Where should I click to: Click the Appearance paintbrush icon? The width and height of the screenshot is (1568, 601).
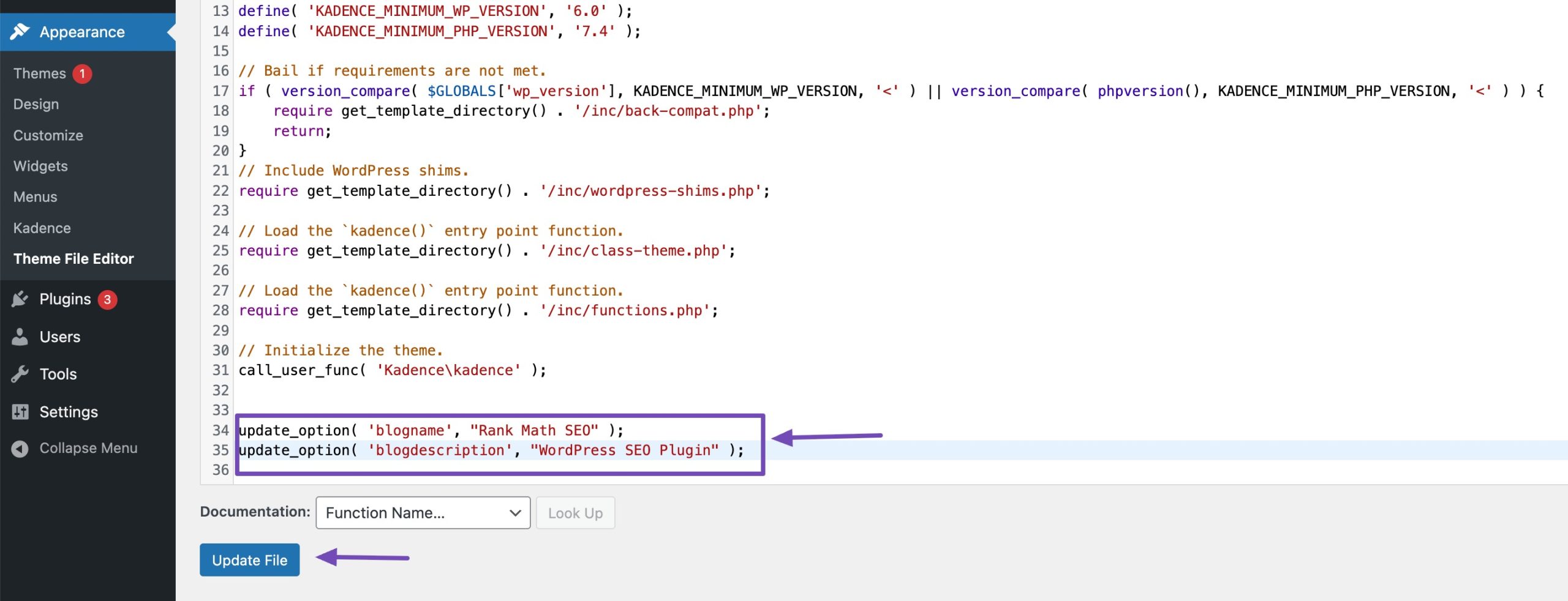pyautogui.click(x=20, y=31)
